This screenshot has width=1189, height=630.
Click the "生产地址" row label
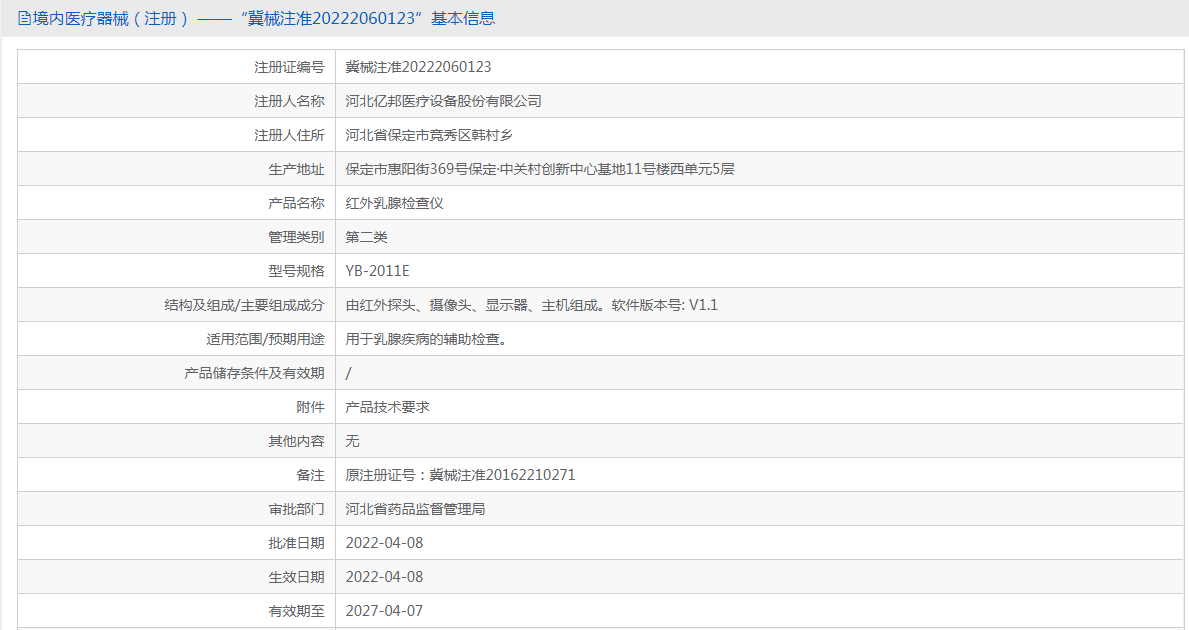[296, 169]
